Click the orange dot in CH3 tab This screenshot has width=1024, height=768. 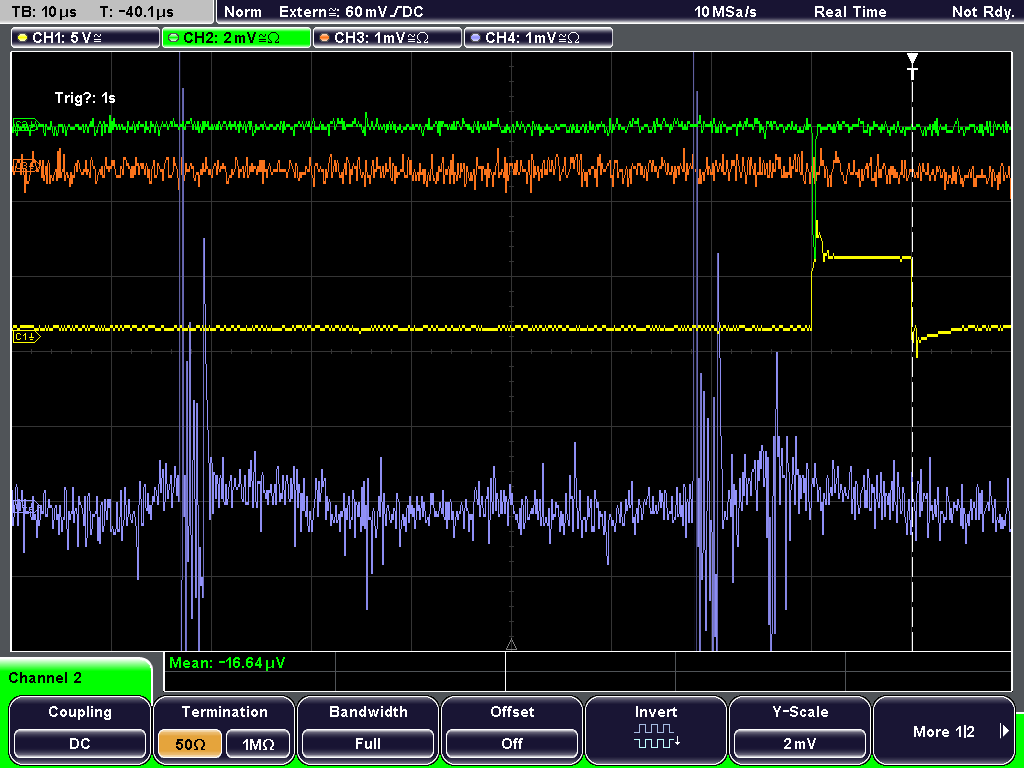tap(325, 38)
